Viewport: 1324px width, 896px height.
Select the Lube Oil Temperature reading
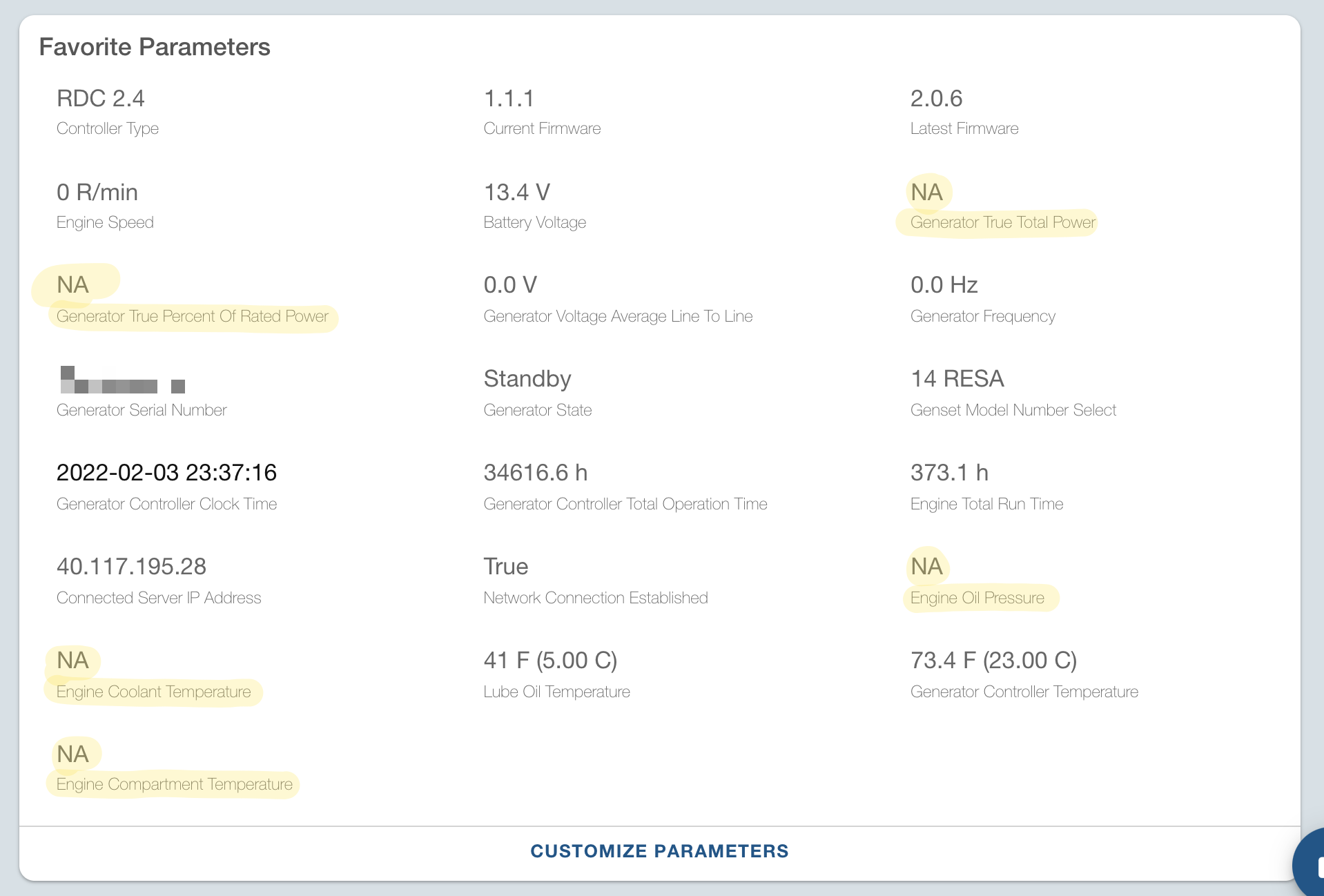click(x=550, y=660)
